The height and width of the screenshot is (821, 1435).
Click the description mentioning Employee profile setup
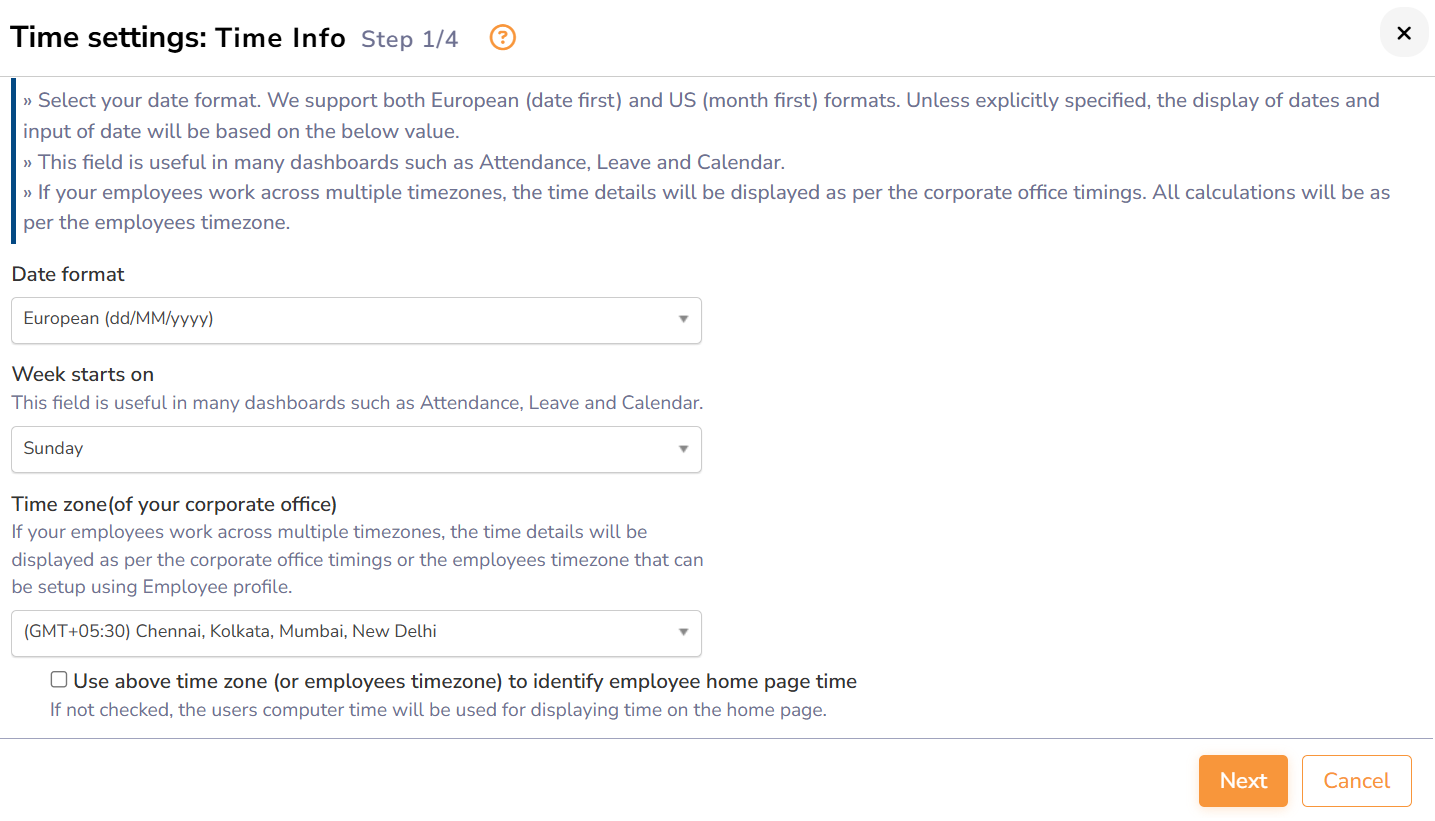[x=357, y=559]
